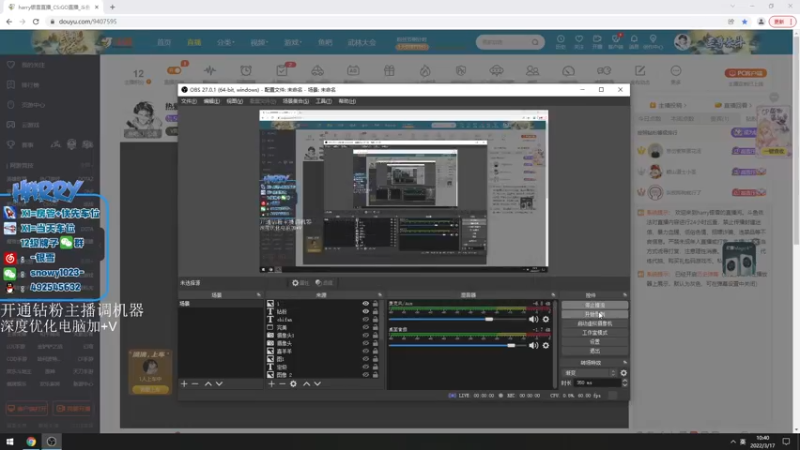Viewport: 800px width, 450px height.
Task: Adjust the 麦克风/Aux volume slider
Action: pyautogui.click(x=457, y=319)
